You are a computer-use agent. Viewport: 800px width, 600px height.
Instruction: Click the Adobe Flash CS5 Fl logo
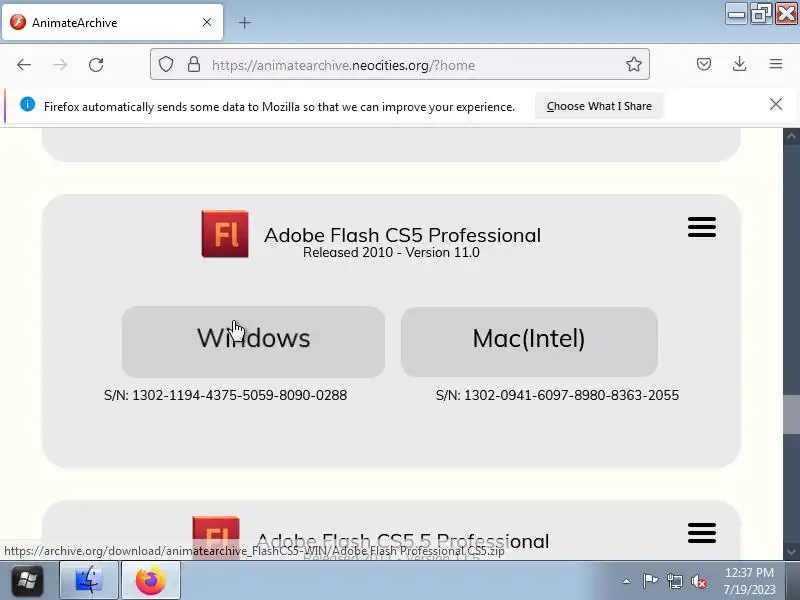tap(225, 234)
